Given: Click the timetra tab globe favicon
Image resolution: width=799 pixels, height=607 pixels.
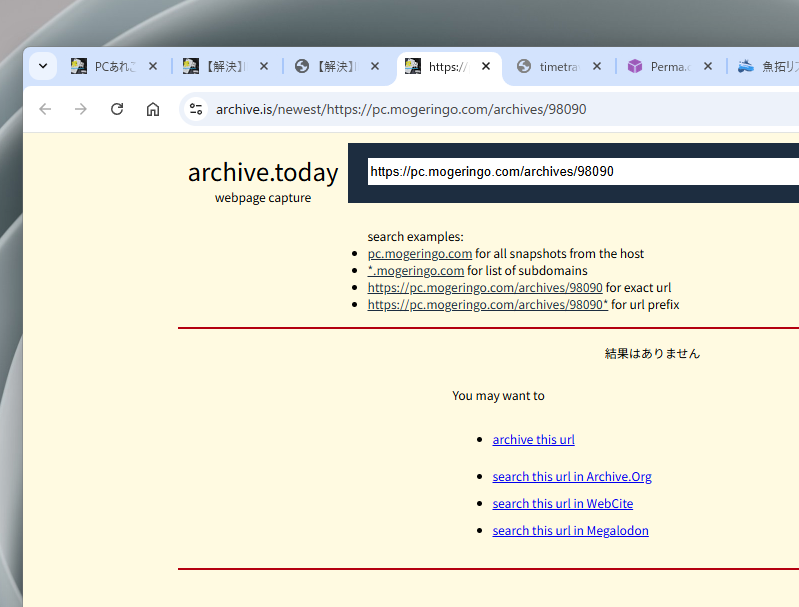Looking at the screenshot, I should click(524, 66).
